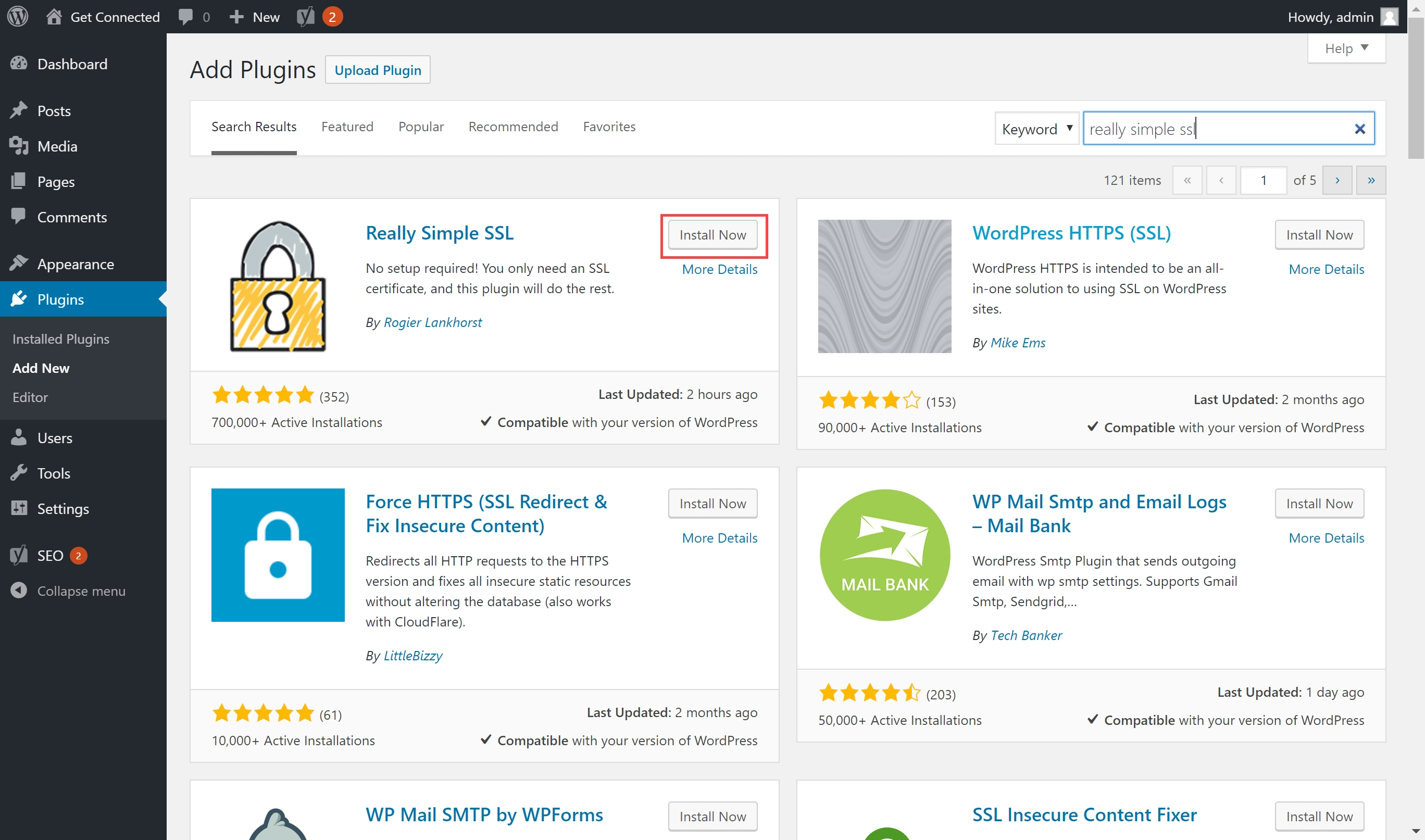This screenshot has width=1425, height=840.
Task: Switch to the Popular plugins tab
Action: tap(421, 126)
